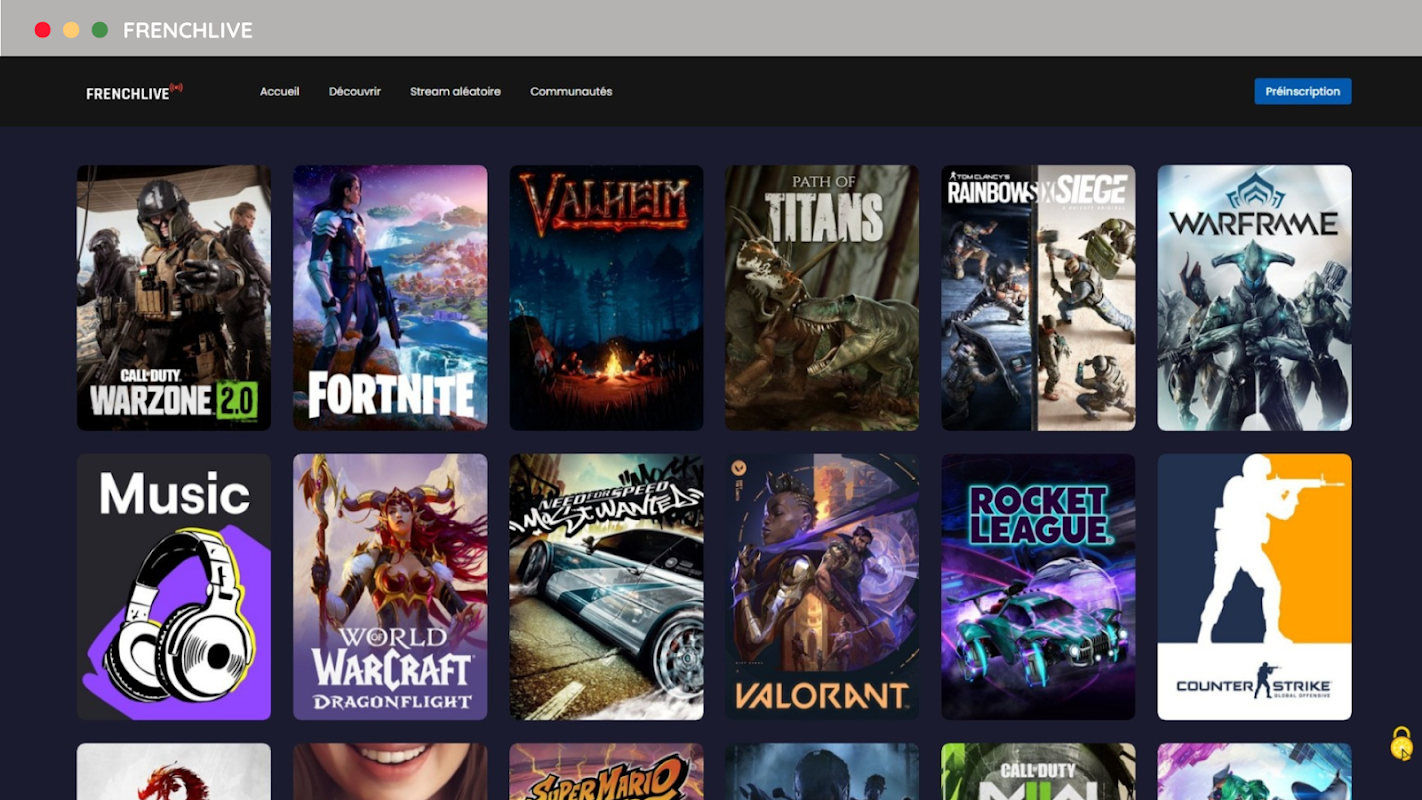Choose the Valorant game cover
The image size is (1422, 800).
[x=822, y=587]
